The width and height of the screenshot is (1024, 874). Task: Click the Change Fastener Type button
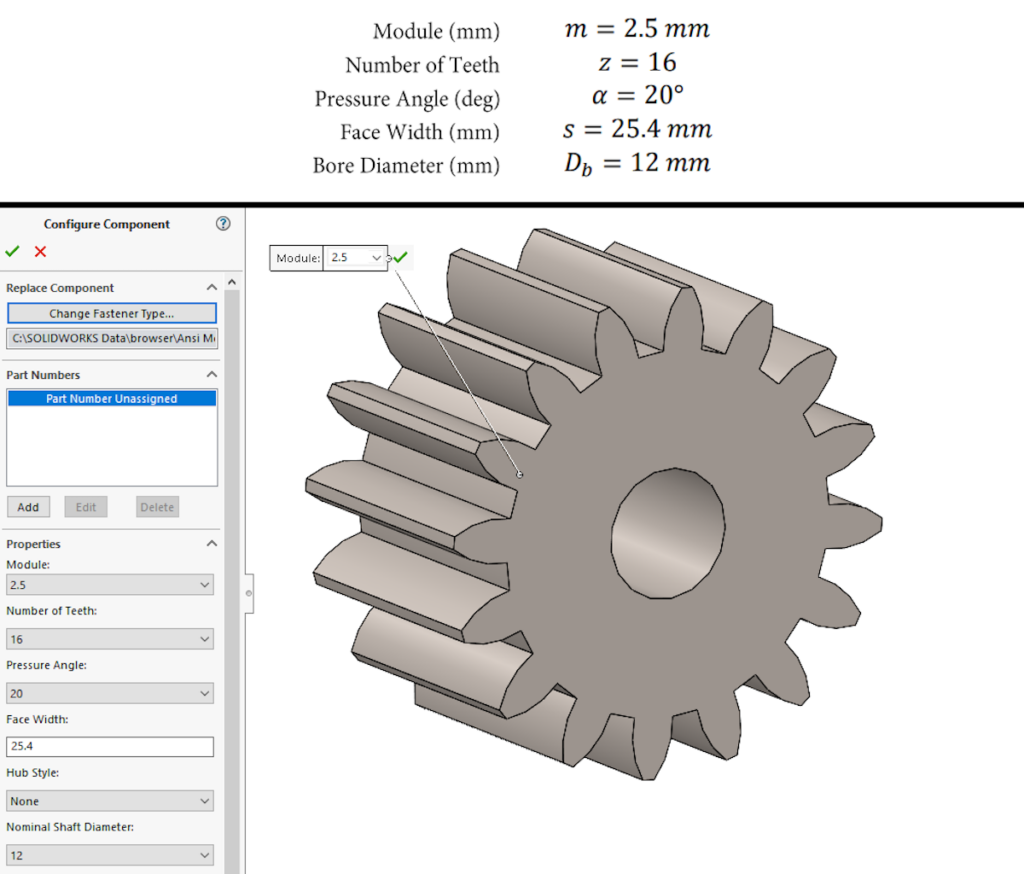(x=111, y=313)
